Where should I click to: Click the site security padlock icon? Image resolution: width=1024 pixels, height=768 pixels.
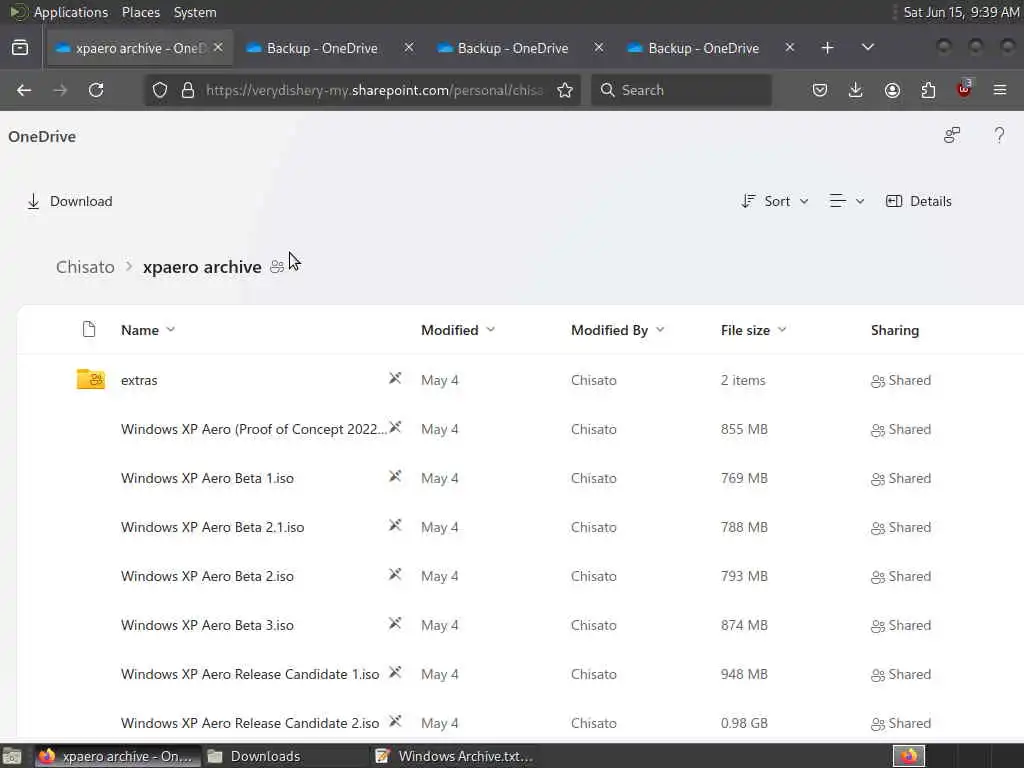tap(188, 90)
